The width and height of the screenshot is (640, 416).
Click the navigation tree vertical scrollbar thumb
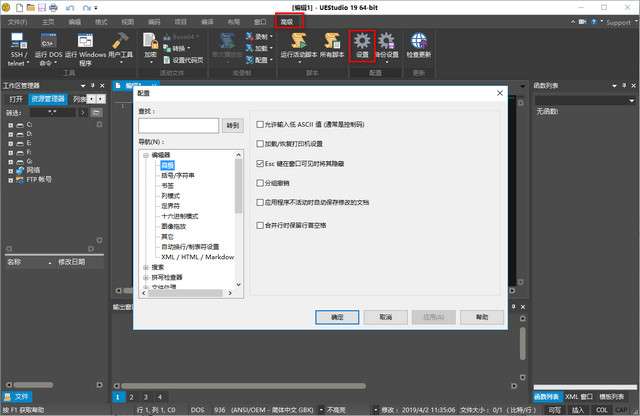[x=239, y=186]
